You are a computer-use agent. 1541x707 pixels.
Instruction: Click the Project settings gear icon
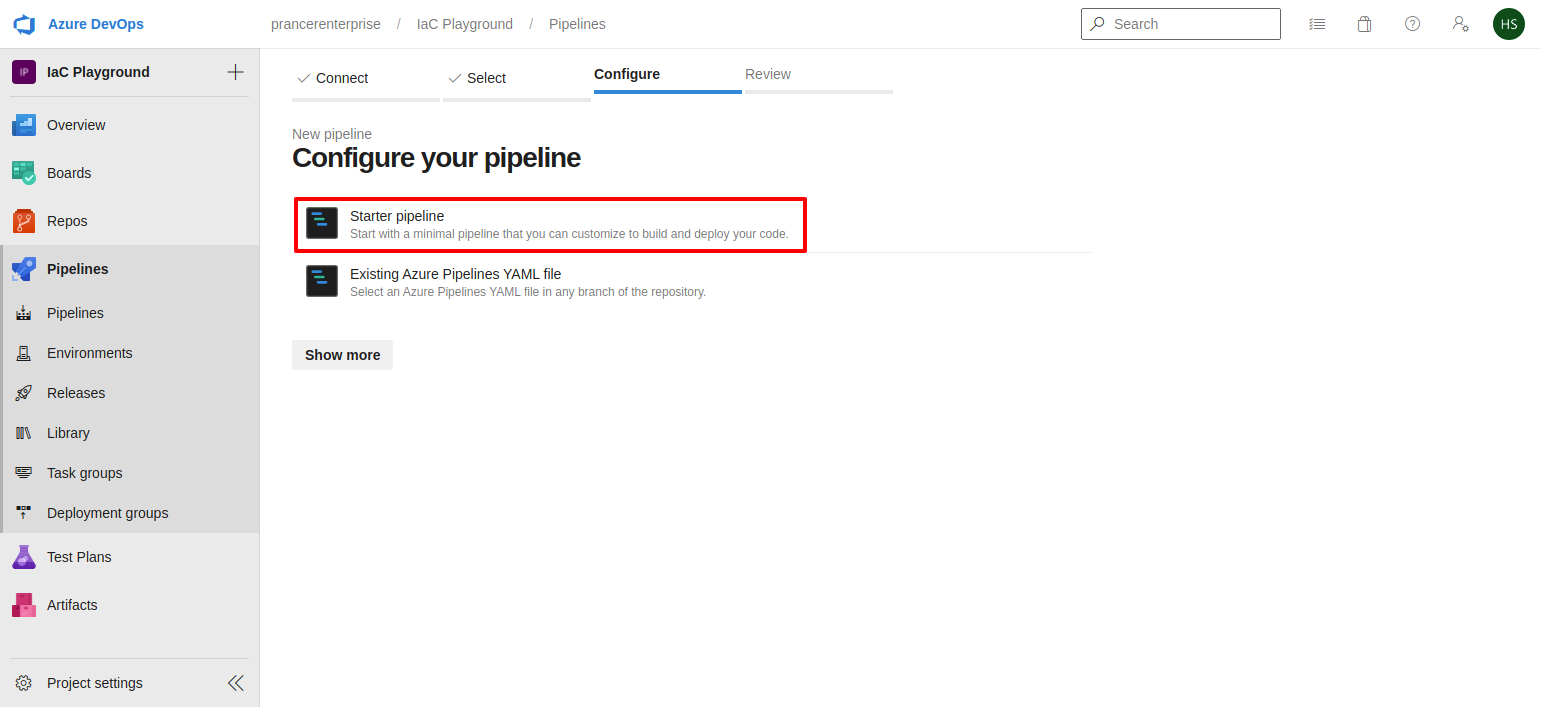24,683
